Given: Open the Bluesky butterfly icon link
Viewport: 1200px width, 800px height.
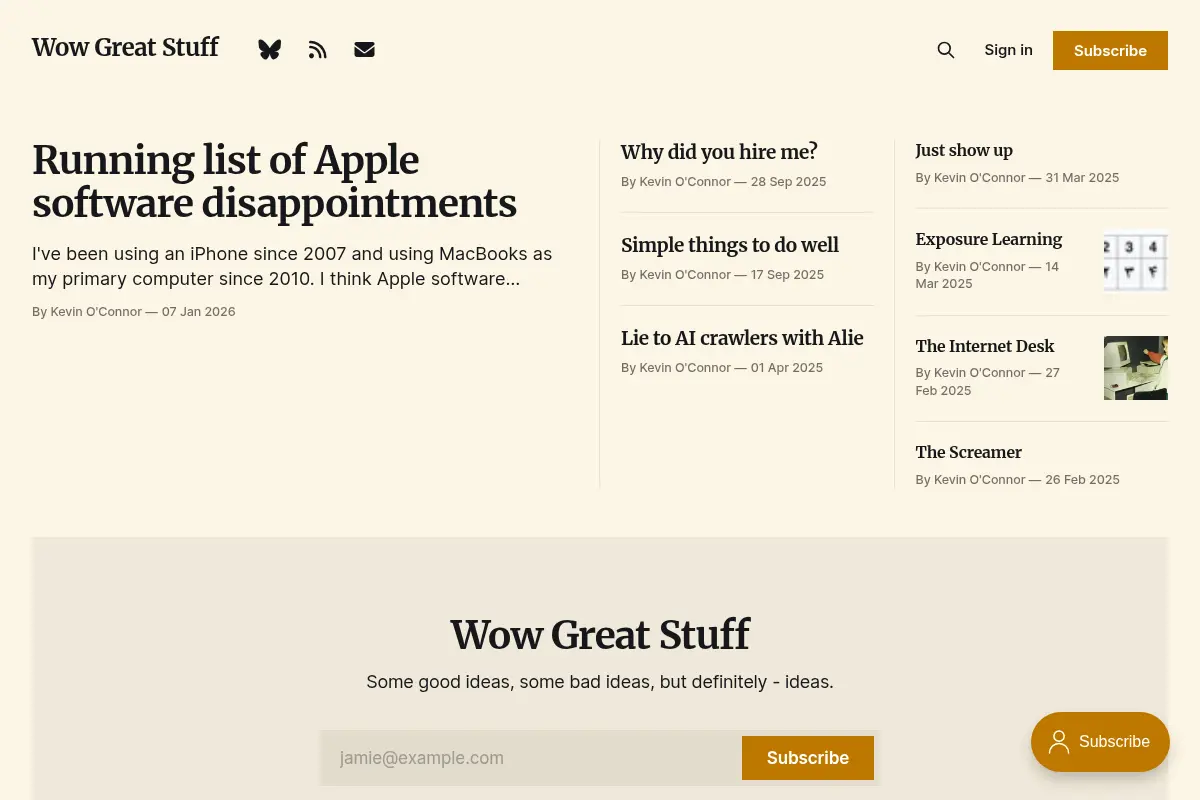Looking at the screenshot, I should click(269, 50).
